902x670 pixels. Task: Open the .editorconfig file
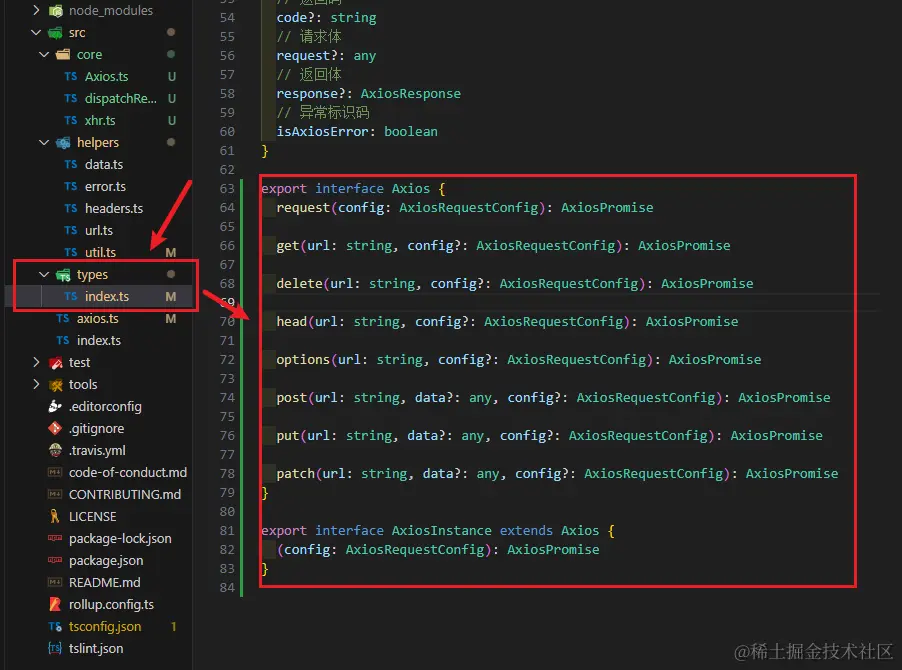(x=105, y=407)
